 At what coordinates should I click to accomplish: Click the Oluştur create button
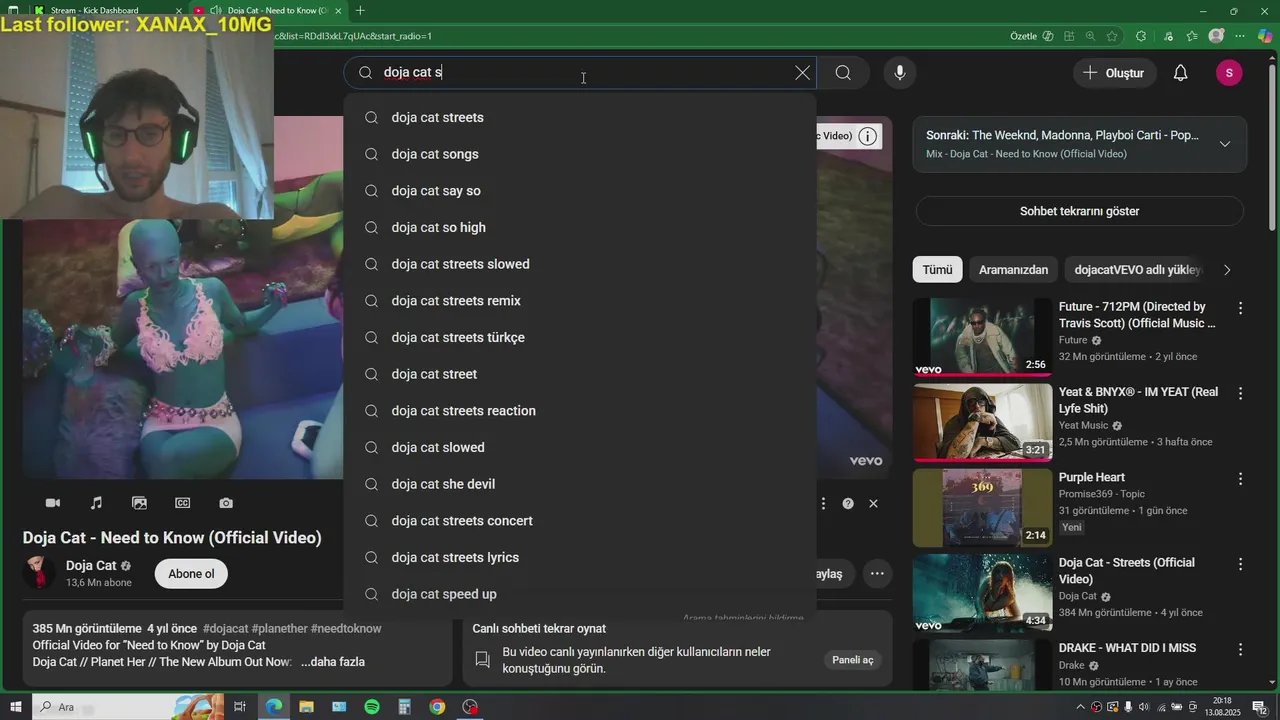point(1115,73)
